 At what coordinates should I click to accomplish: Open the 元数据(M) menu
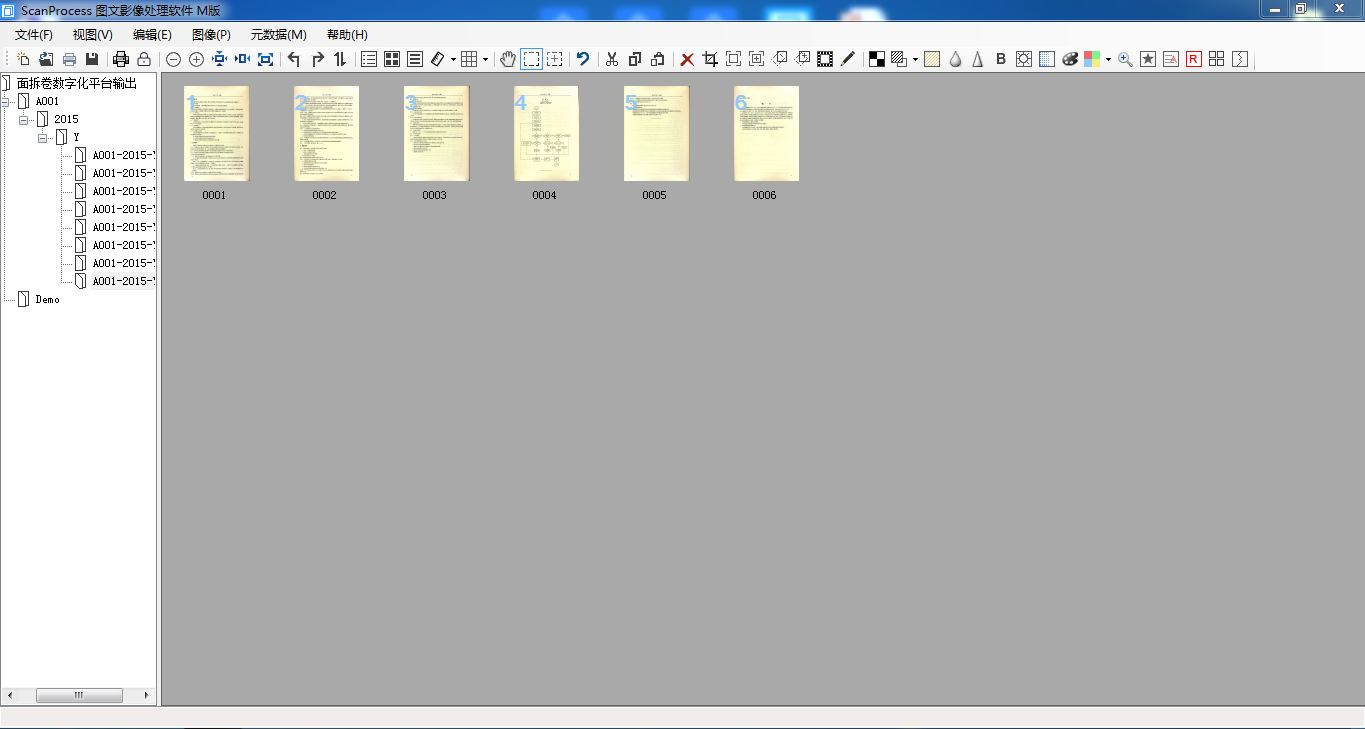point(279,35)
